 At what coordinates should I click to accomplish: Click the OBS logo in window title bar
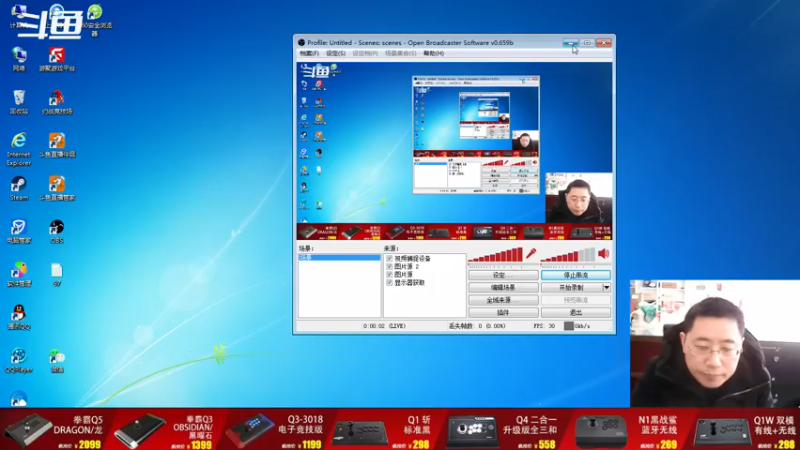click(301, 43)
